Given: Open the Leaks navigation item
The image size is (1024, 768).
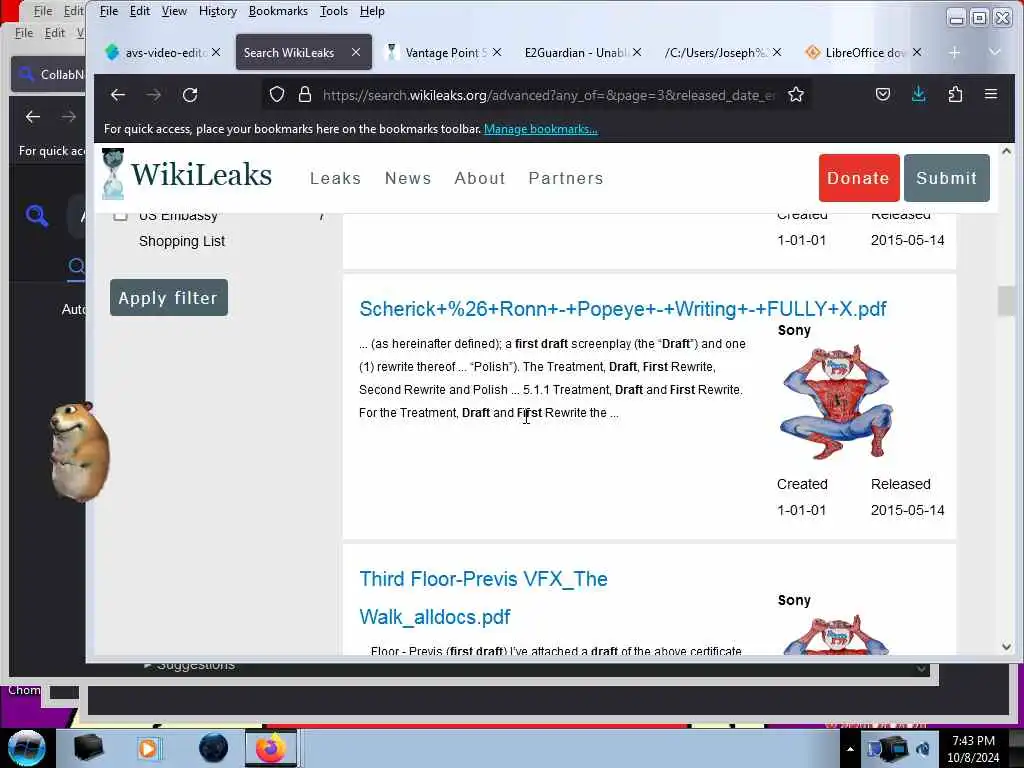Looking at the screenshot, I should pos(336,178).
